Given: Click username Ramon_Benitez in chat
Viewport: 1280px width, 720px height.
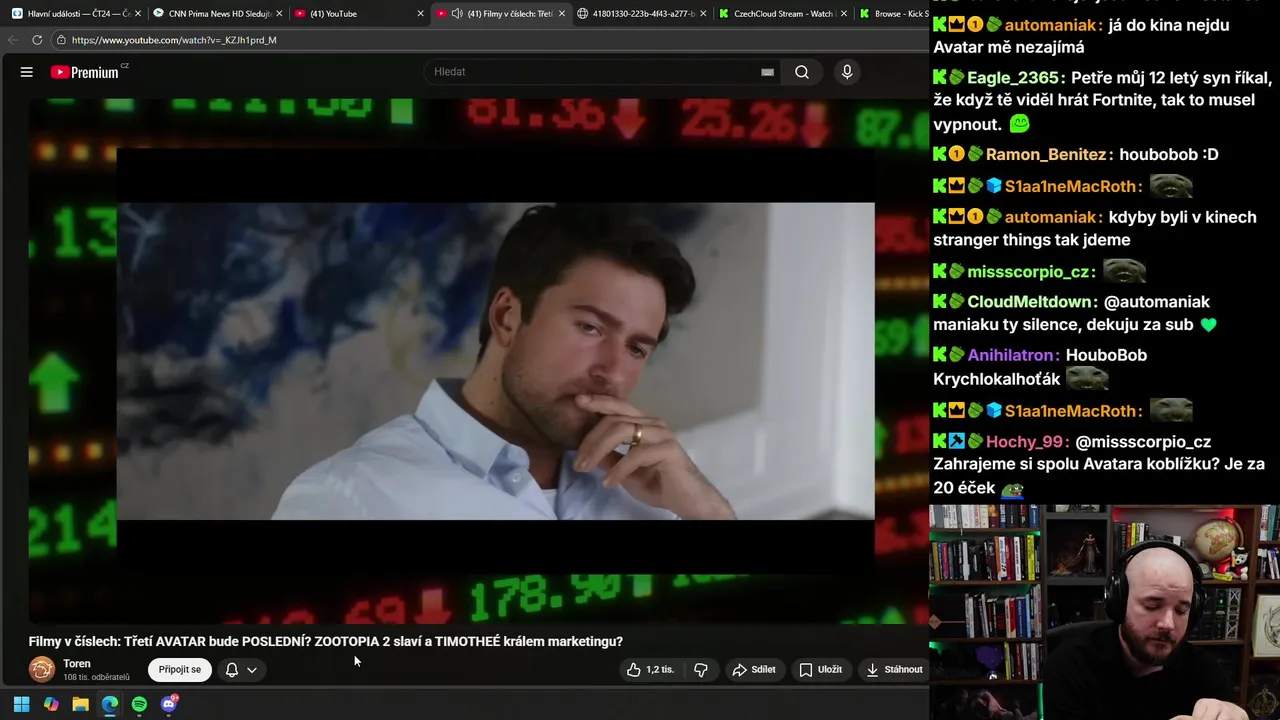Looking at the screenshot, I should point(1047,155).
